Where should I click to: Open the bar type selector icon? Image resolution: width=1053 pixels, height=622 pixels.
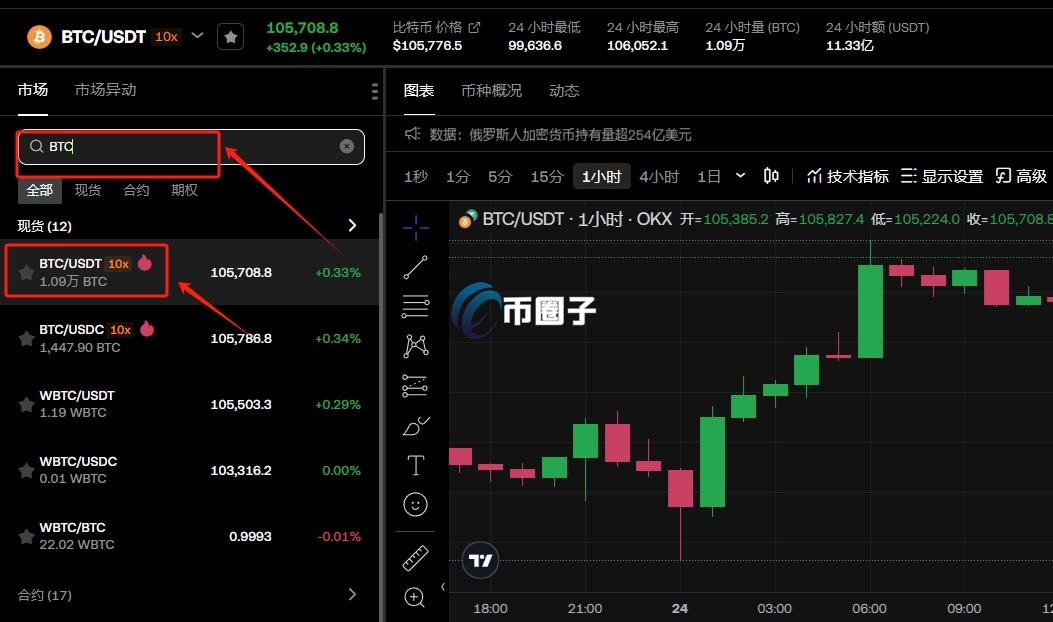pyautogui.click(x=770, y=175)
